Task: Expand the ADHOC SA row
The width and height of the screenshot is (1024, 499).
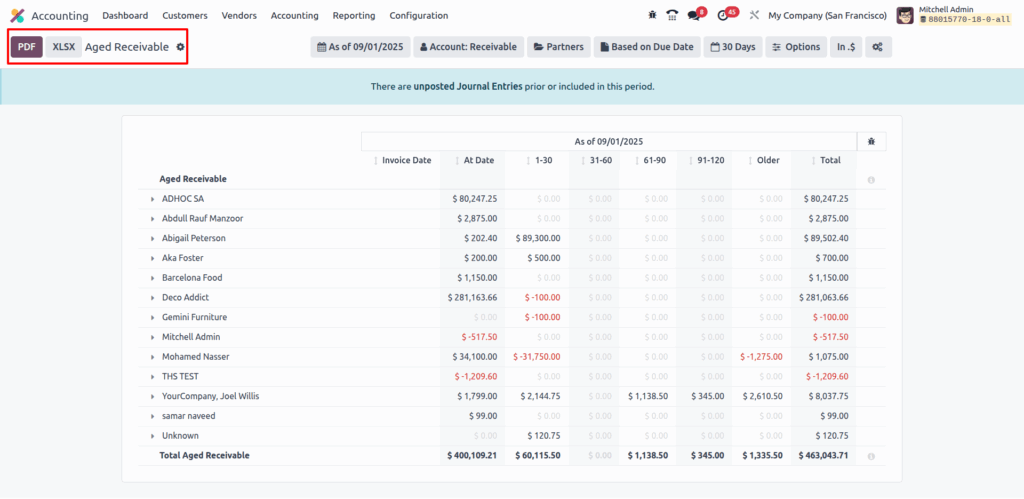Action: tap(153, 199)
